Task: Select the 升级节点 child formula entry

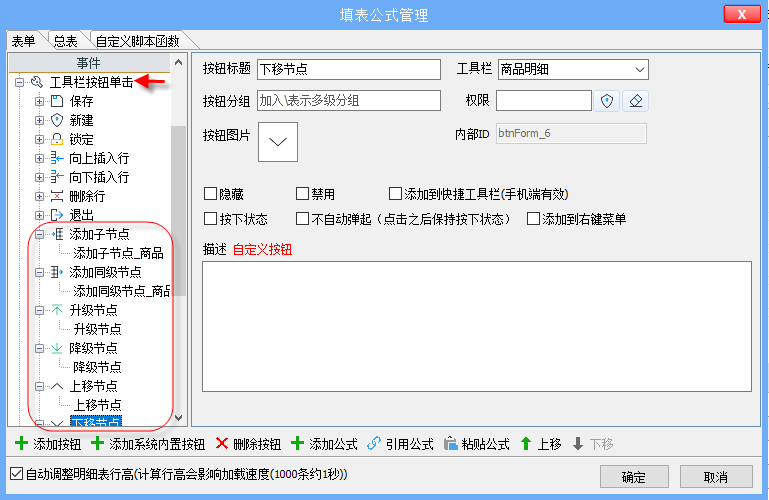Action: (x=97, y=329)
